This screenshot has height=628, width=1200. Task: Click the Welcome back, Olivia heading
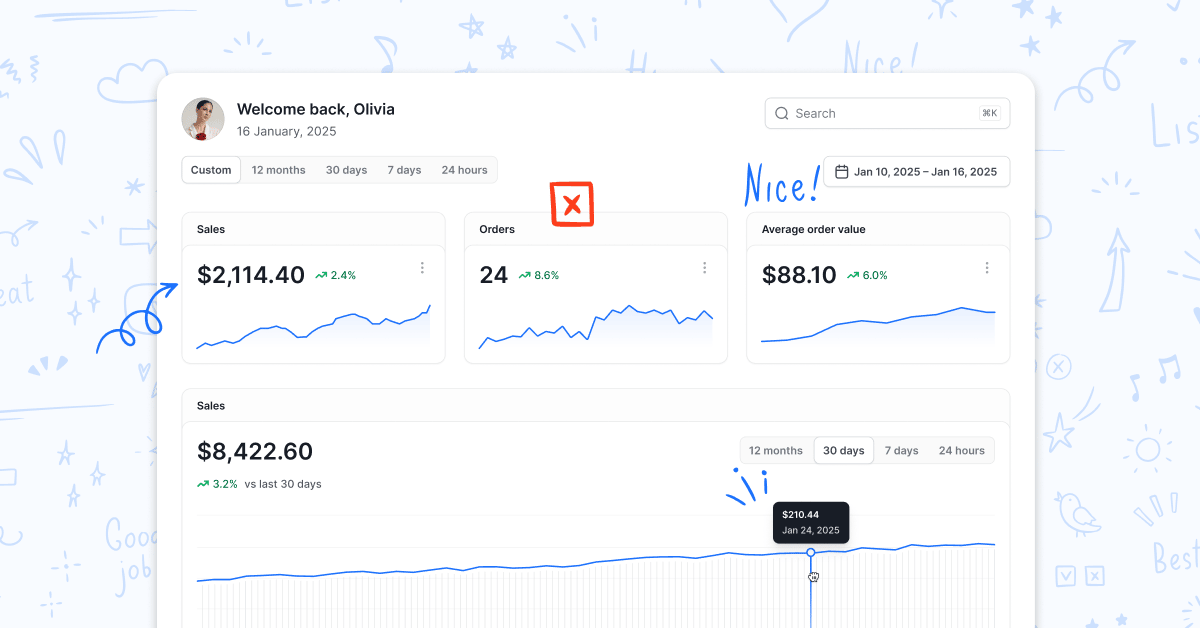coord(316,109)
